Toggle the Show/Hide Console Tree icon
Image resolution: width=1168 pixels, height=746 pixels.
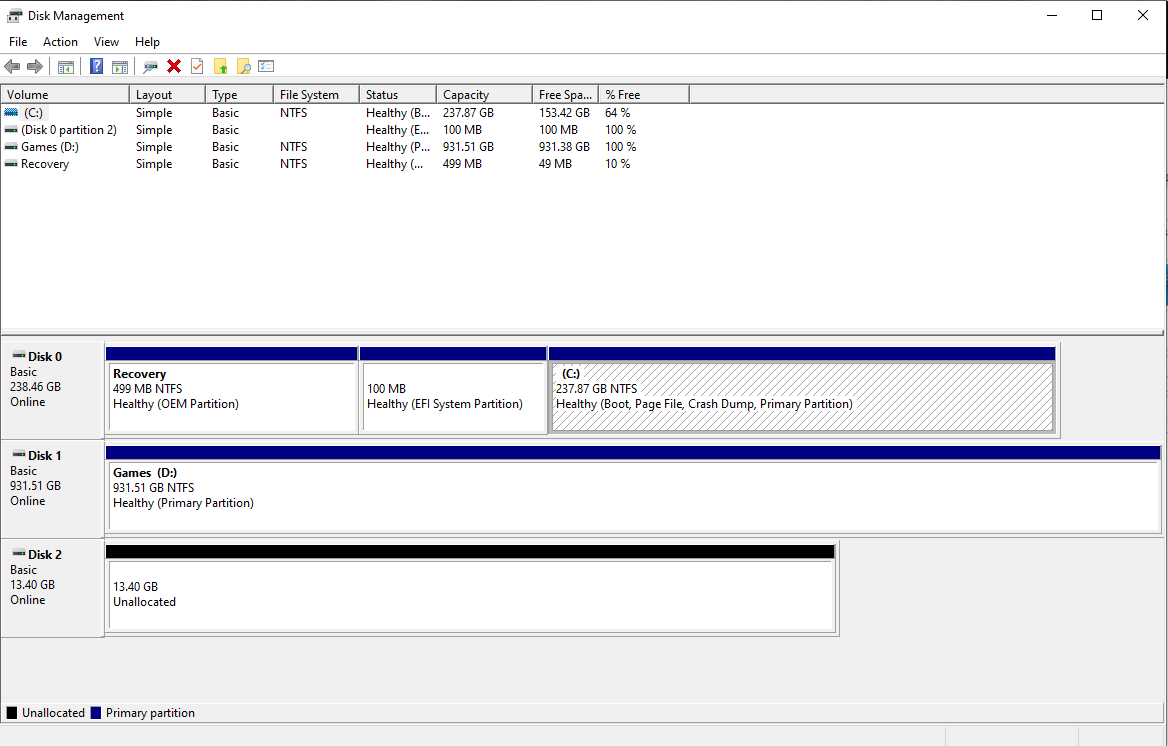click(x=66, y=66)
